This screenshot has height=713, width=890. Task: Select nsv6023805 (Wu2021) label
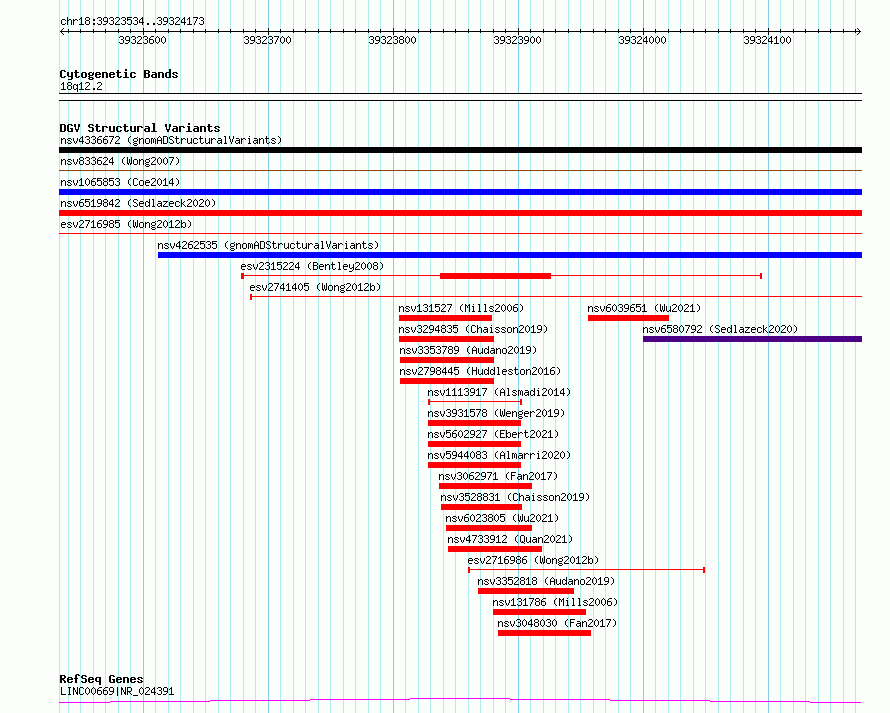[x=502, y=518]
